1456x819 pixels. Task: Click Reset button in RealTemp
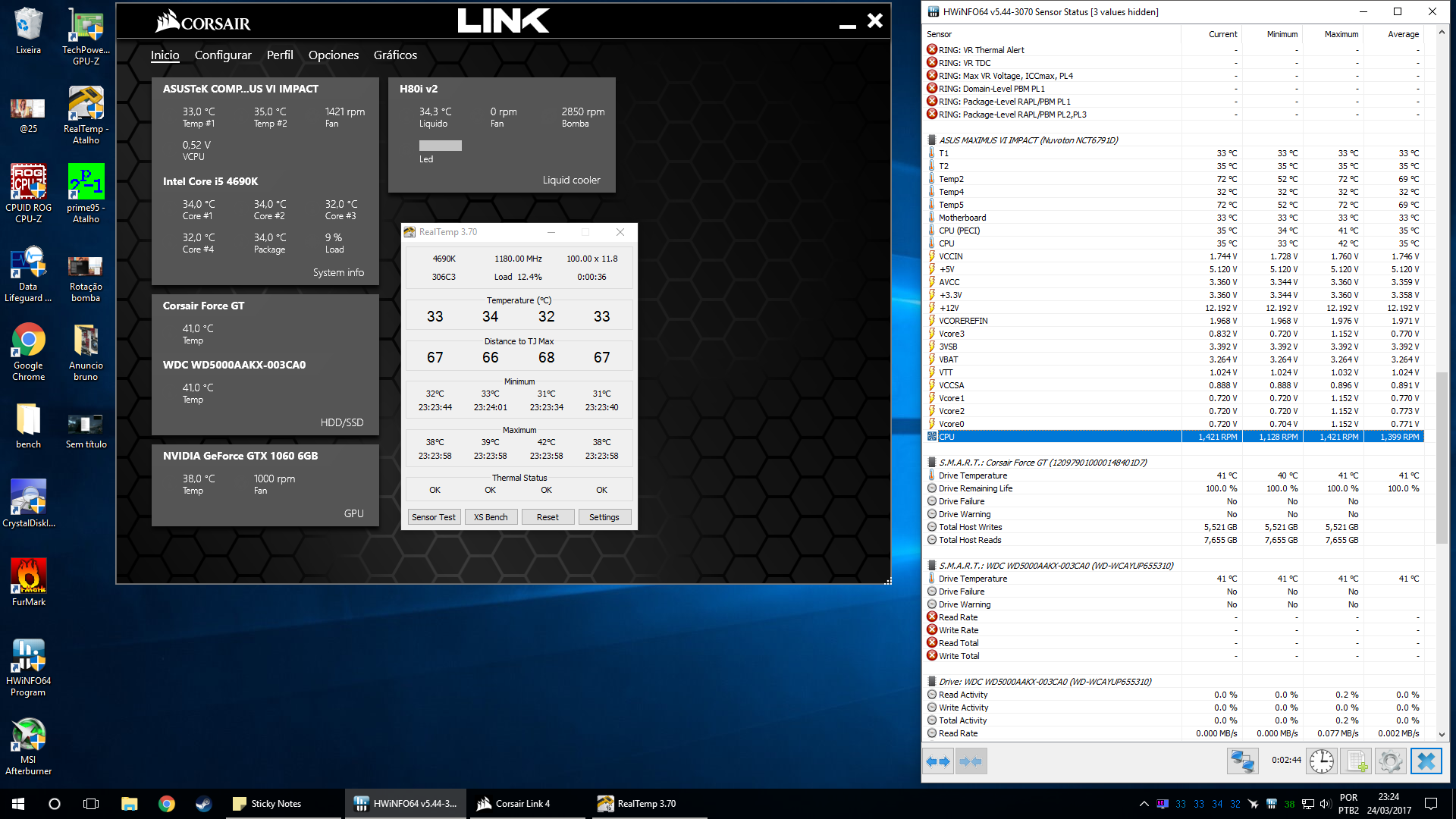[548, 517]
